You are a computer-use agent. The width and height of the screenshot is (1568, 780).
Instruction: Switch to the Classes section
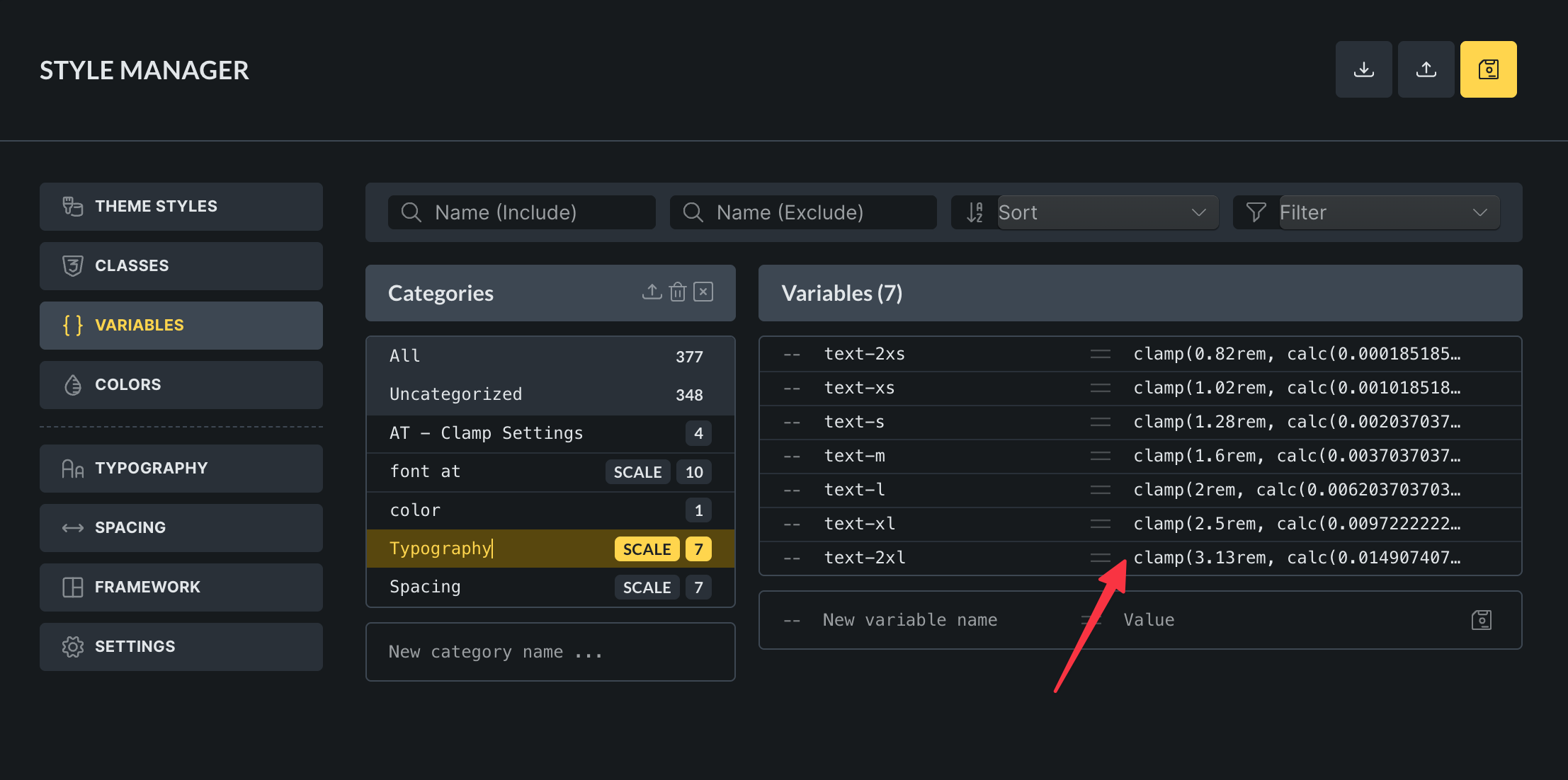[181, 266]
